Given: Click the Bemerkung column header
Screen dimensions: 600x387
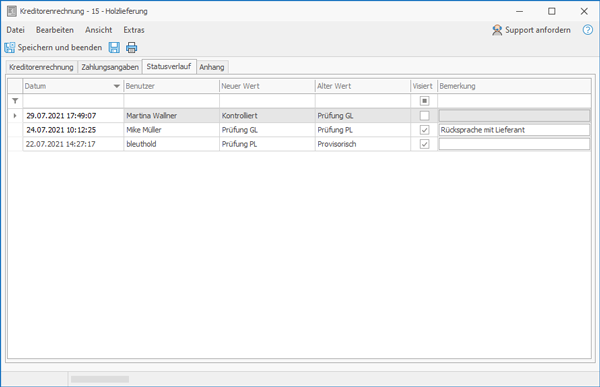Looking at the screenshot, I should point(514,86).
